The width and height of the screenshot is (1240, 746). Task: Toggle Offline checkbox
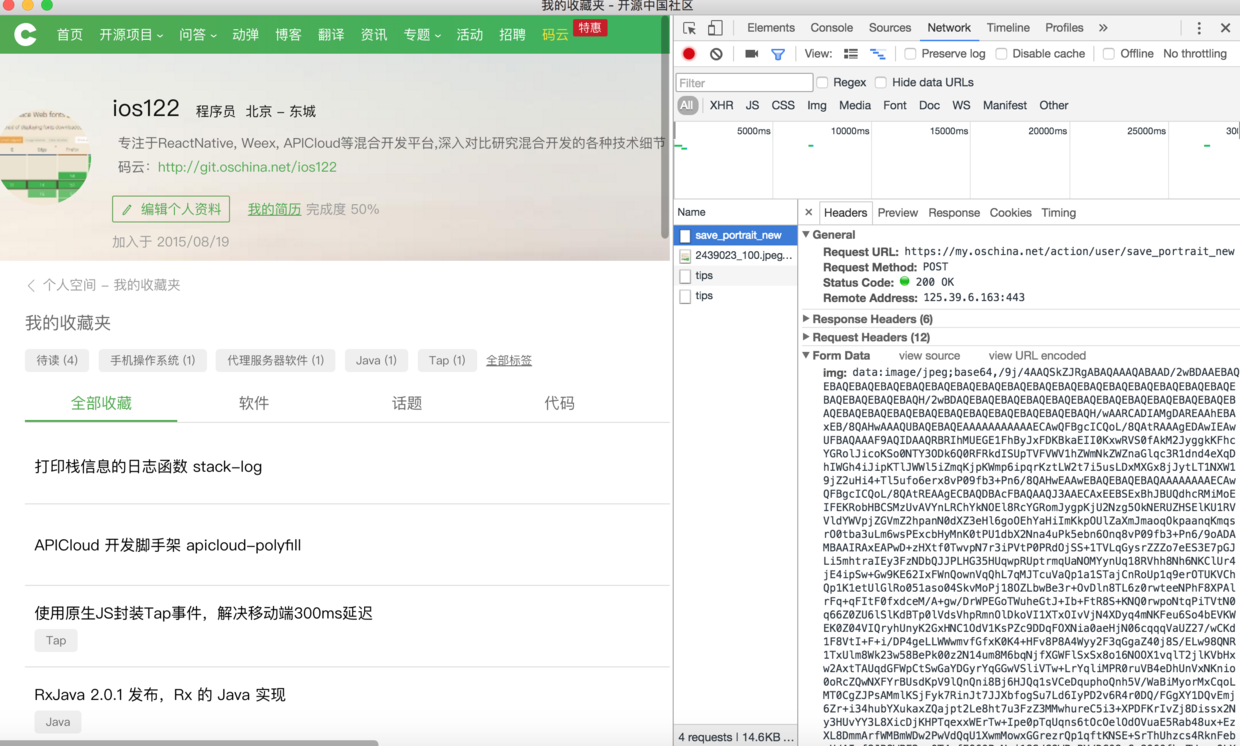point(1109,54)
